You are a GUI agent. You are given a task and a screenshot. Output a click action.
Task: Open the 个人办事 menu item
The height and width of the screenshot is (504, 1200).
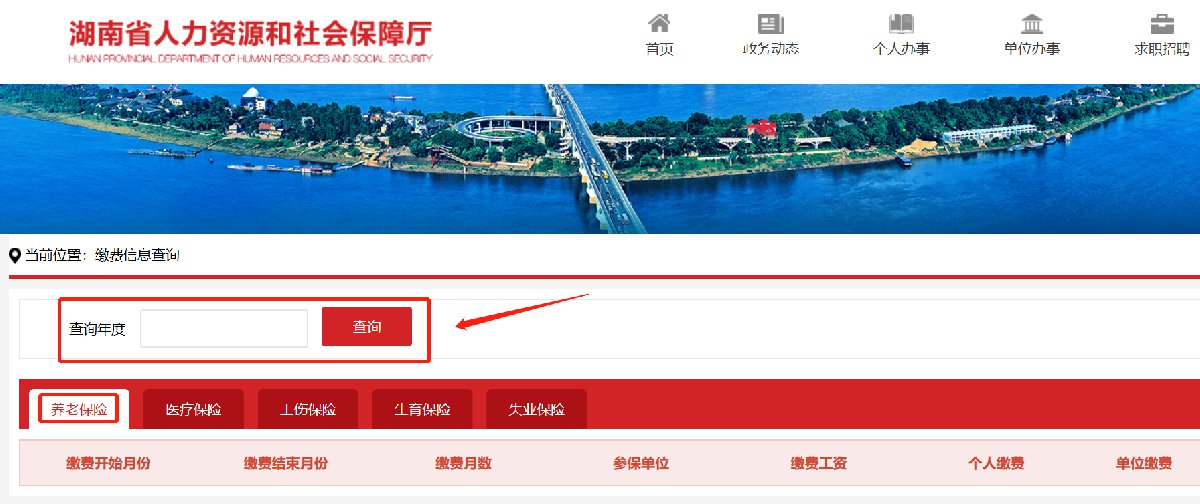(901, 49)
